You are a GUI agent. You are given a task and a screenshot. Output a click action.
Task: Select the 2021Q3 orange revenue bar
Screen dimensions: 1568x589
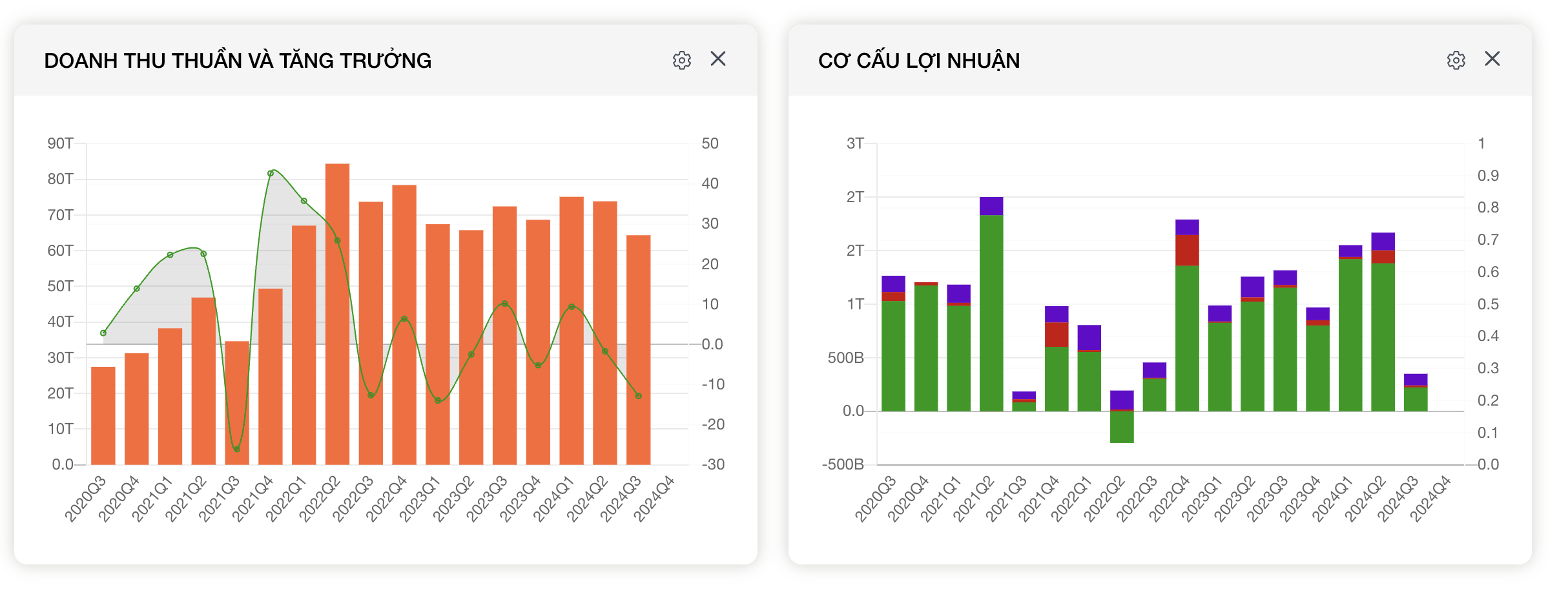(x=237, y=402)
